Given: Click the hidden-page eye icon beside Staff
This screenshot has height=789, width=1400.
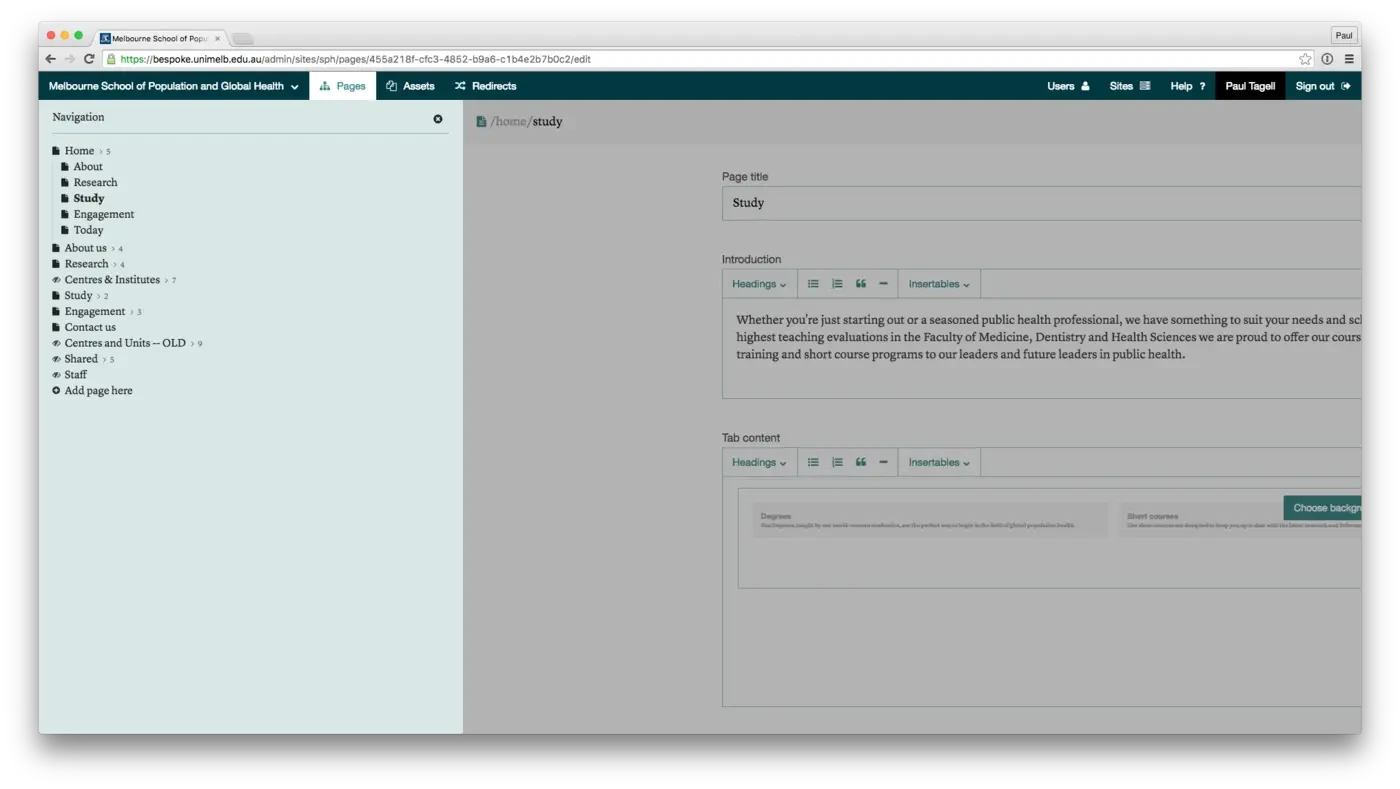Looking at the screenshot, I should tap(56, 375).
